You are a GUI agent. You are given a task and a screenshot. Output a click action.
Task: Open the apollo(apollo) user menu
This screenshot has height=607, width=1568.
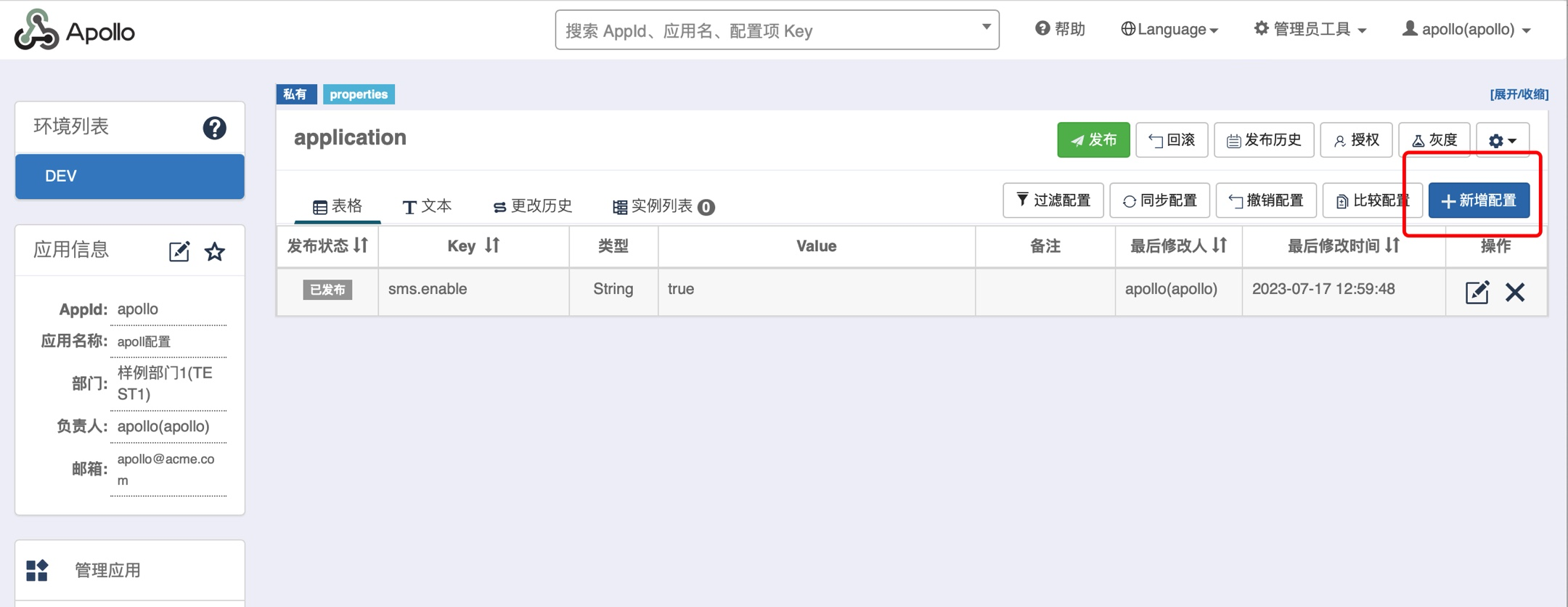[1466, 29]
